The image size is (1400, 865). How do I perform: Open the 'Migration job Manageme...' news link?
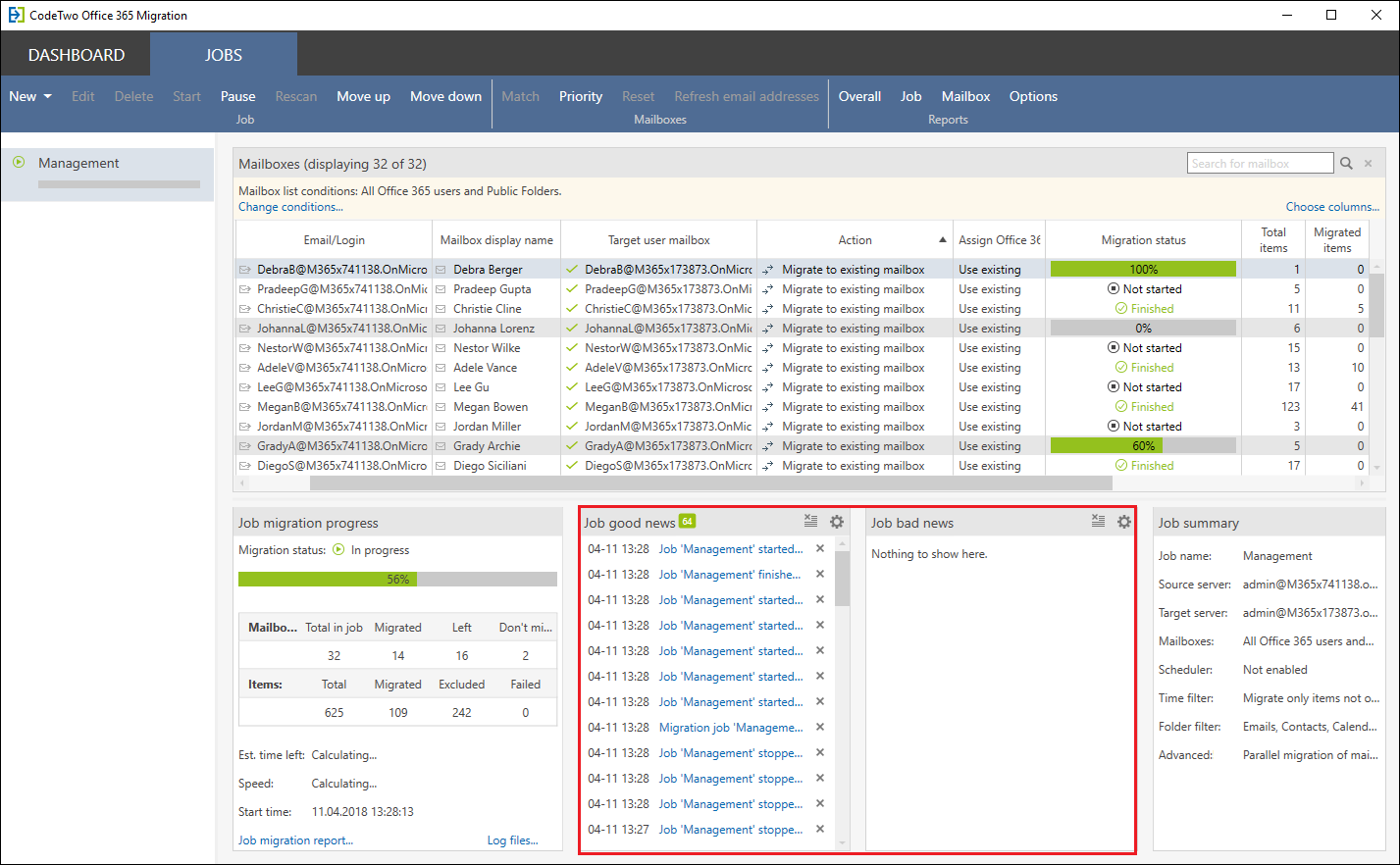coord(731,728)
